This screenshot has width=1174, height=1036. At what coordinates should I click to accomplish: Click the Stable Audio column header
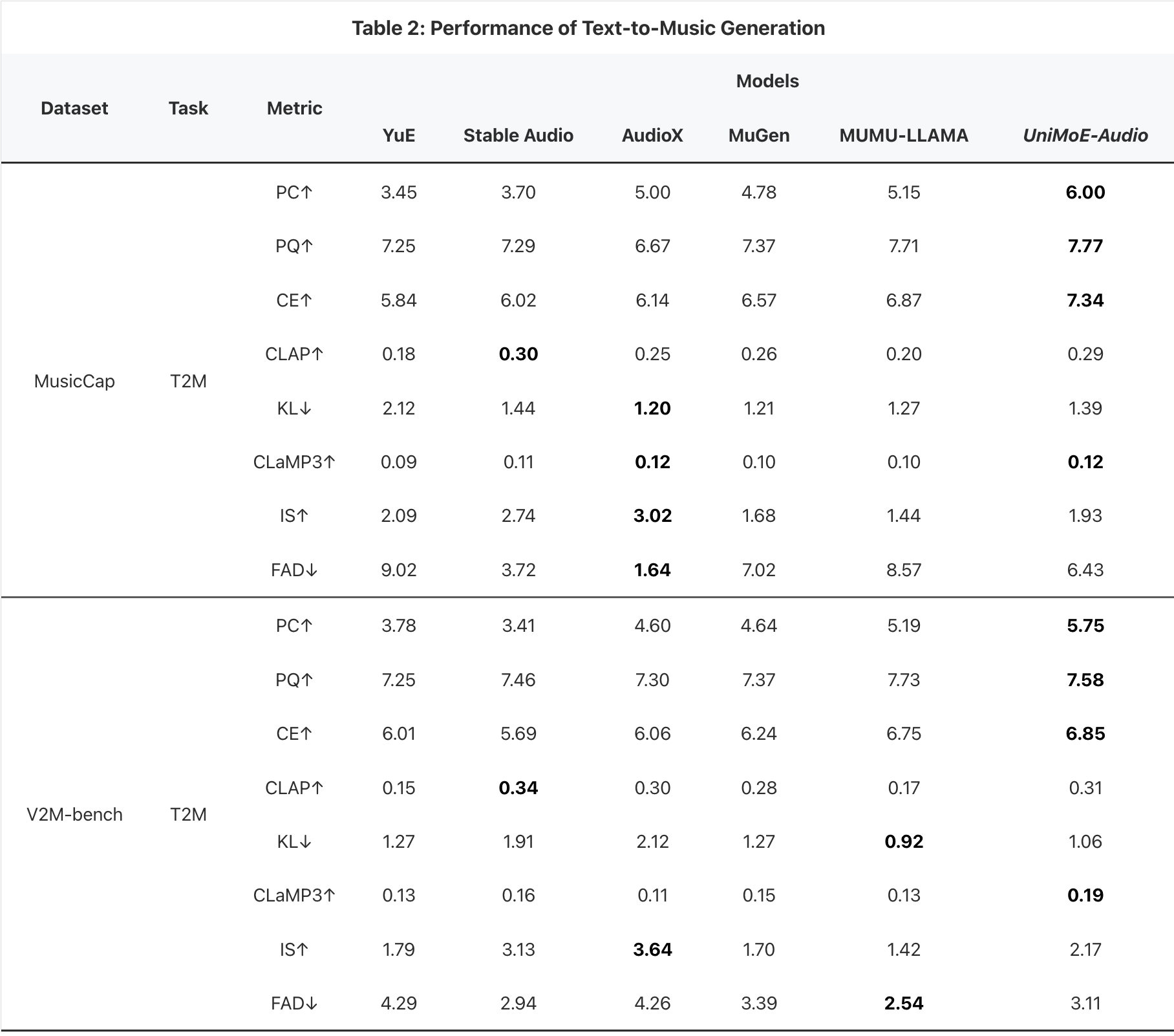click(518, 135)
